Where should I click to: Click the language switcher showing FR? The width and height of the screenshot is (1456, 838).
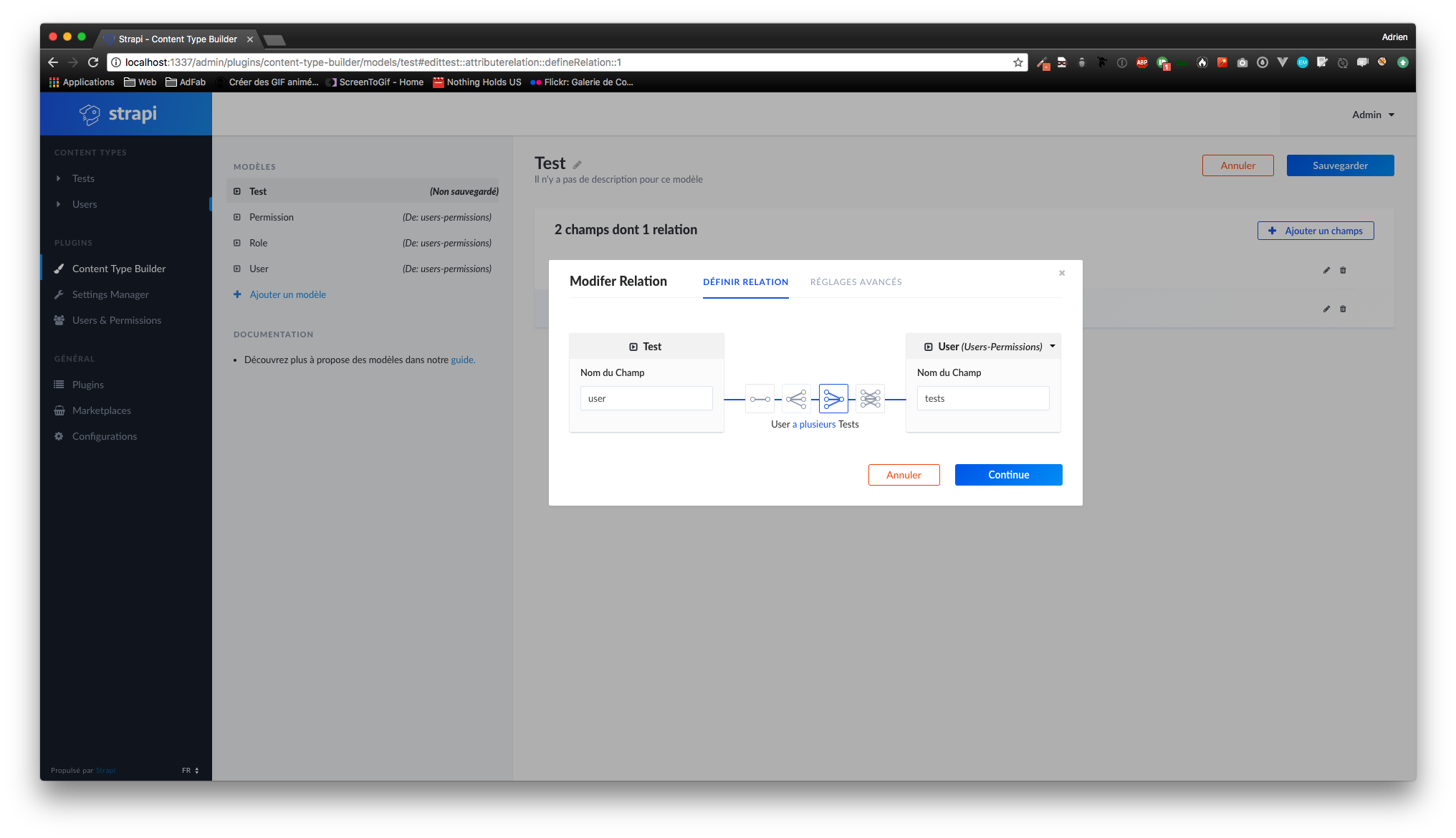pos(189,770)
